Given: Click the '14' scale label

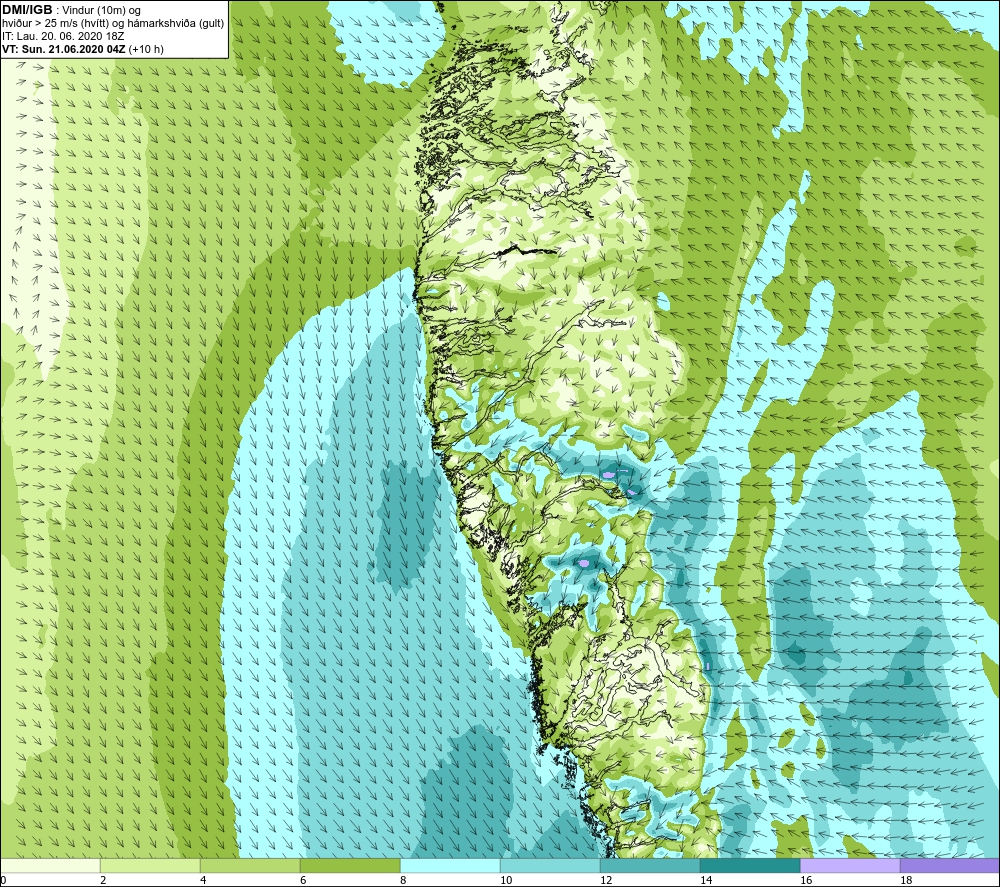Looking at the screenshot, I should 706,880.
